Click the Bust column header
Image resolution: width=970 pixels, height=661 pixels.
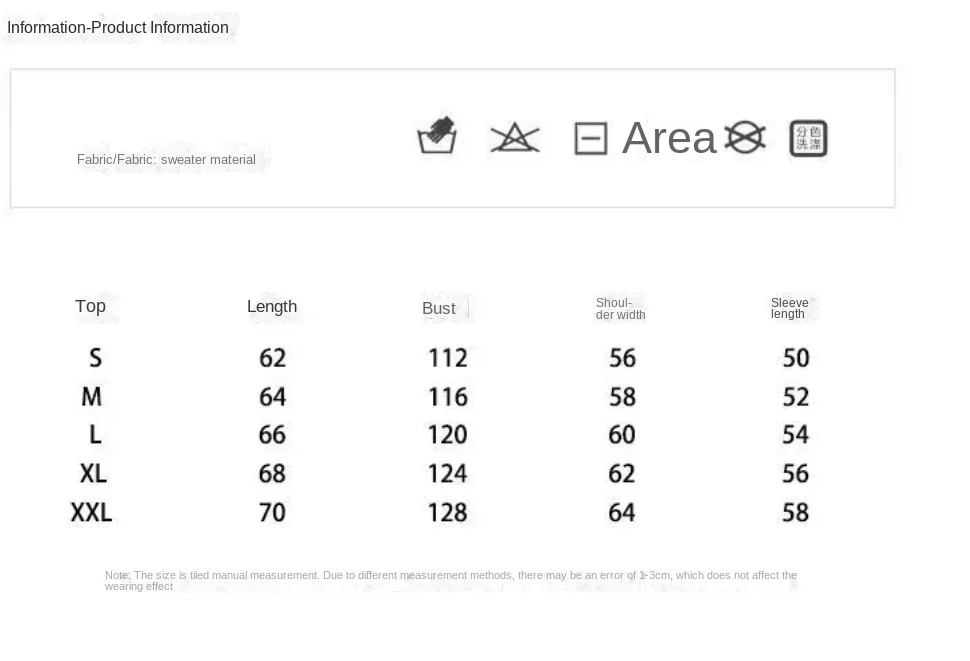pyautogui.click(x=439, y=308)
